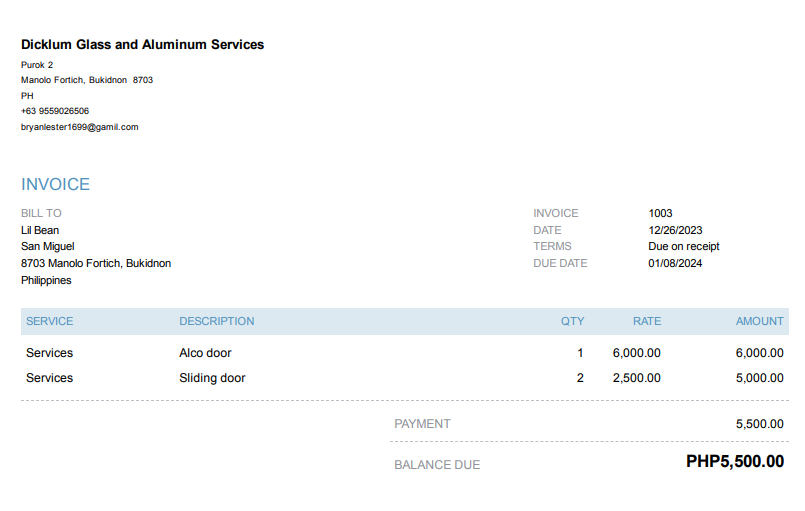The height and width of the screenshot is (511, 805).
Task: Select the Sliding door description
Action: tap(212, 378)
